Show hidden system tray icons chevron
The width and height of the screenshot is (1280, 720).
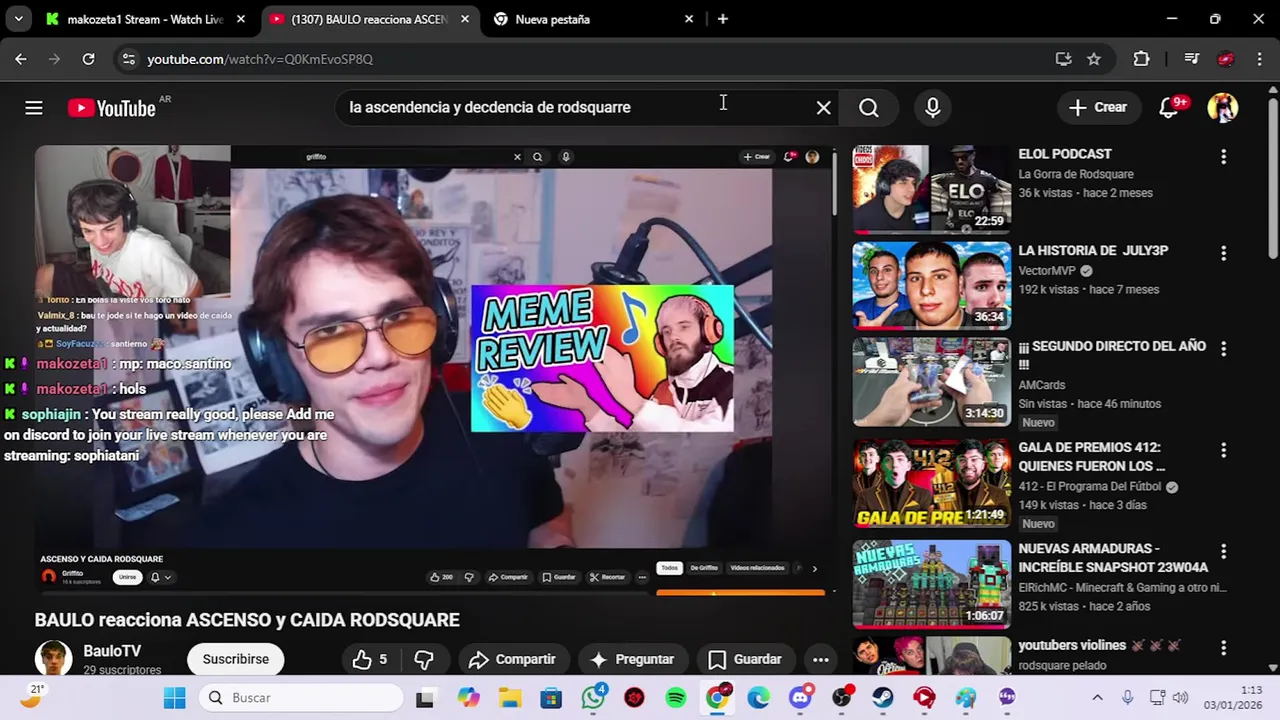[x=1097, y=698]
